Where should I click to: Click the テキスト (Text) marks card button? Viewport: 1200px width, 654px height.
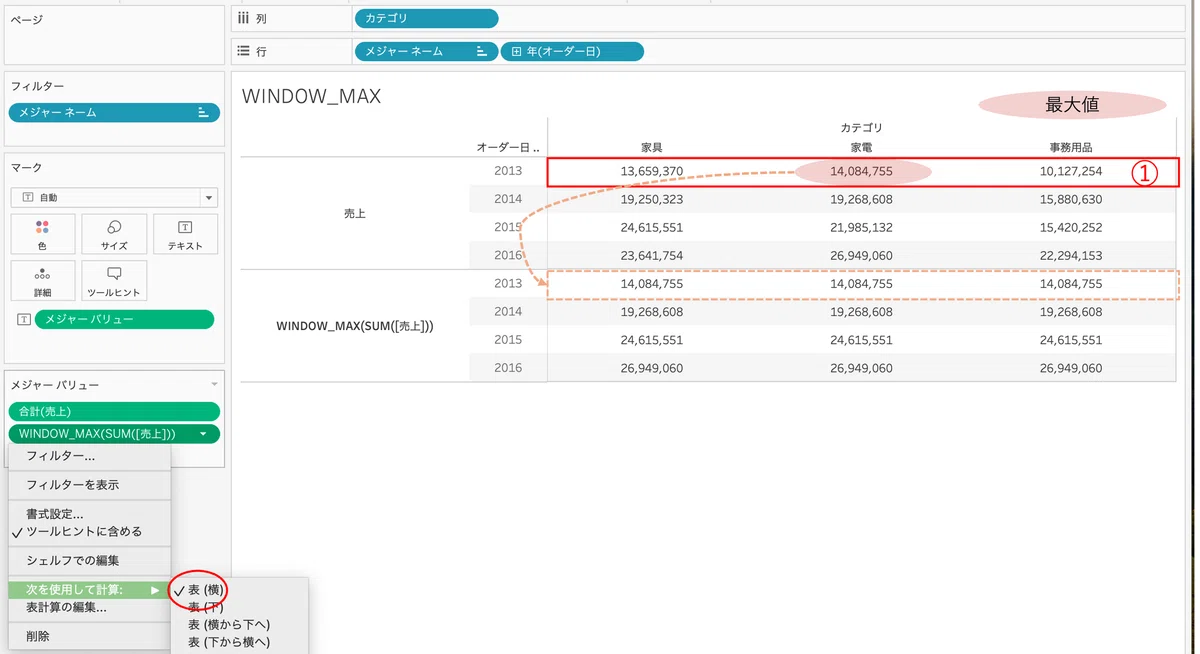185,234
